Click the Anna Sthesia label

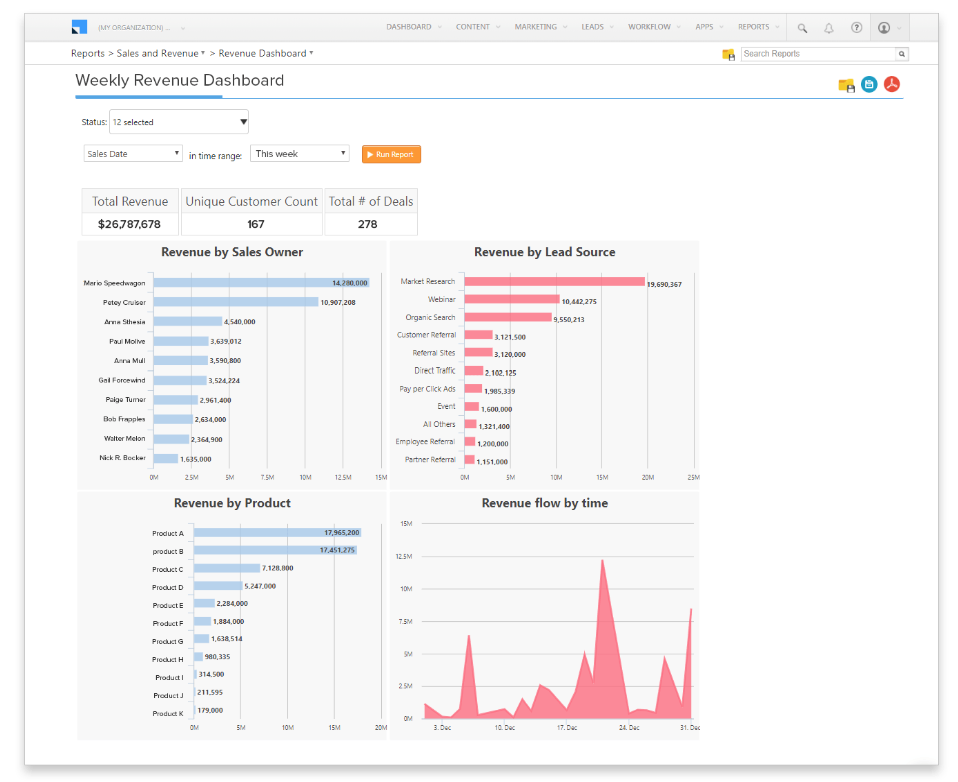(125, 321)
